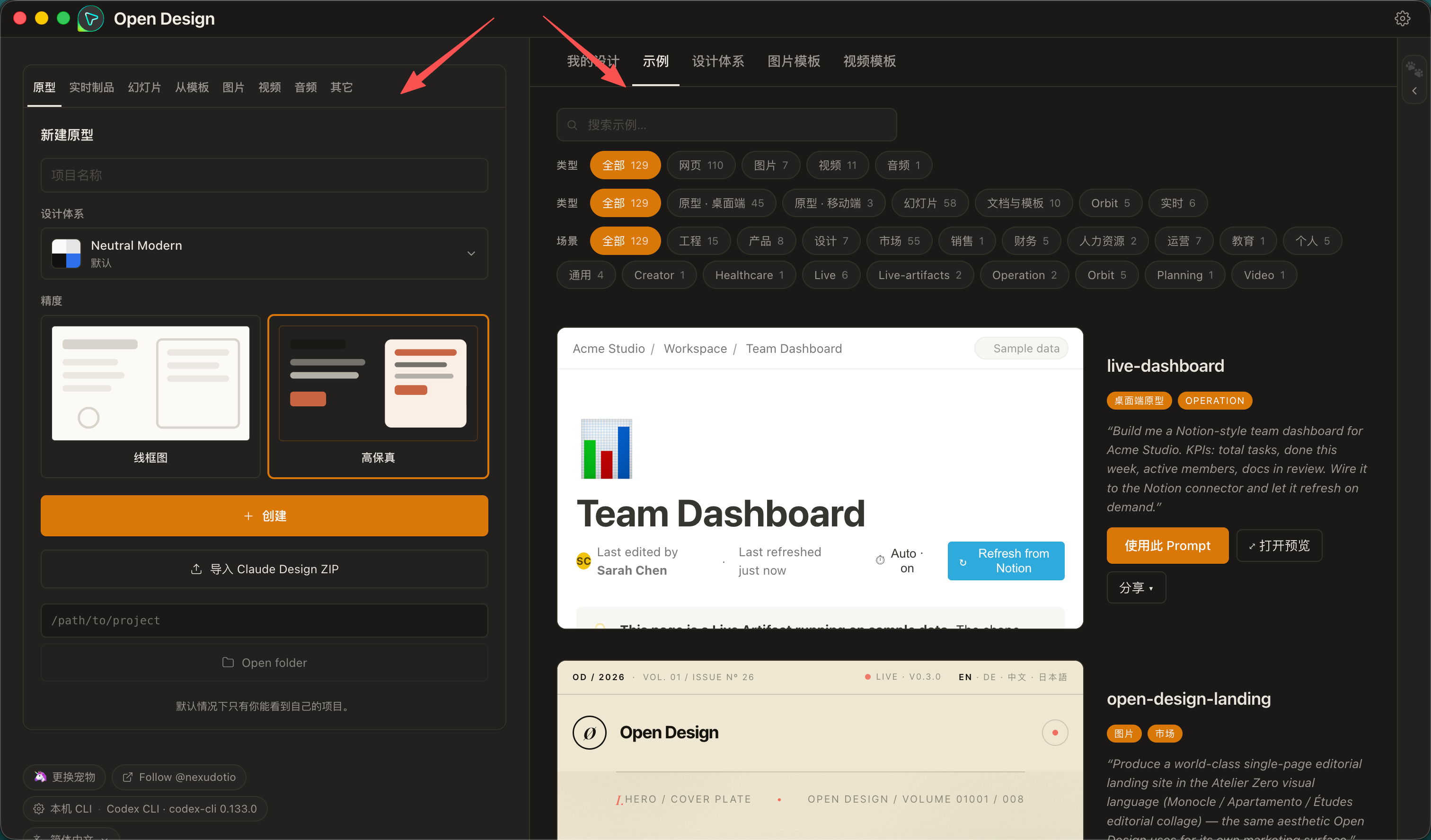Toggle the 文档与模板 10 filter chip
The image size is (1431, 840).
click(x=1023, y=203)
